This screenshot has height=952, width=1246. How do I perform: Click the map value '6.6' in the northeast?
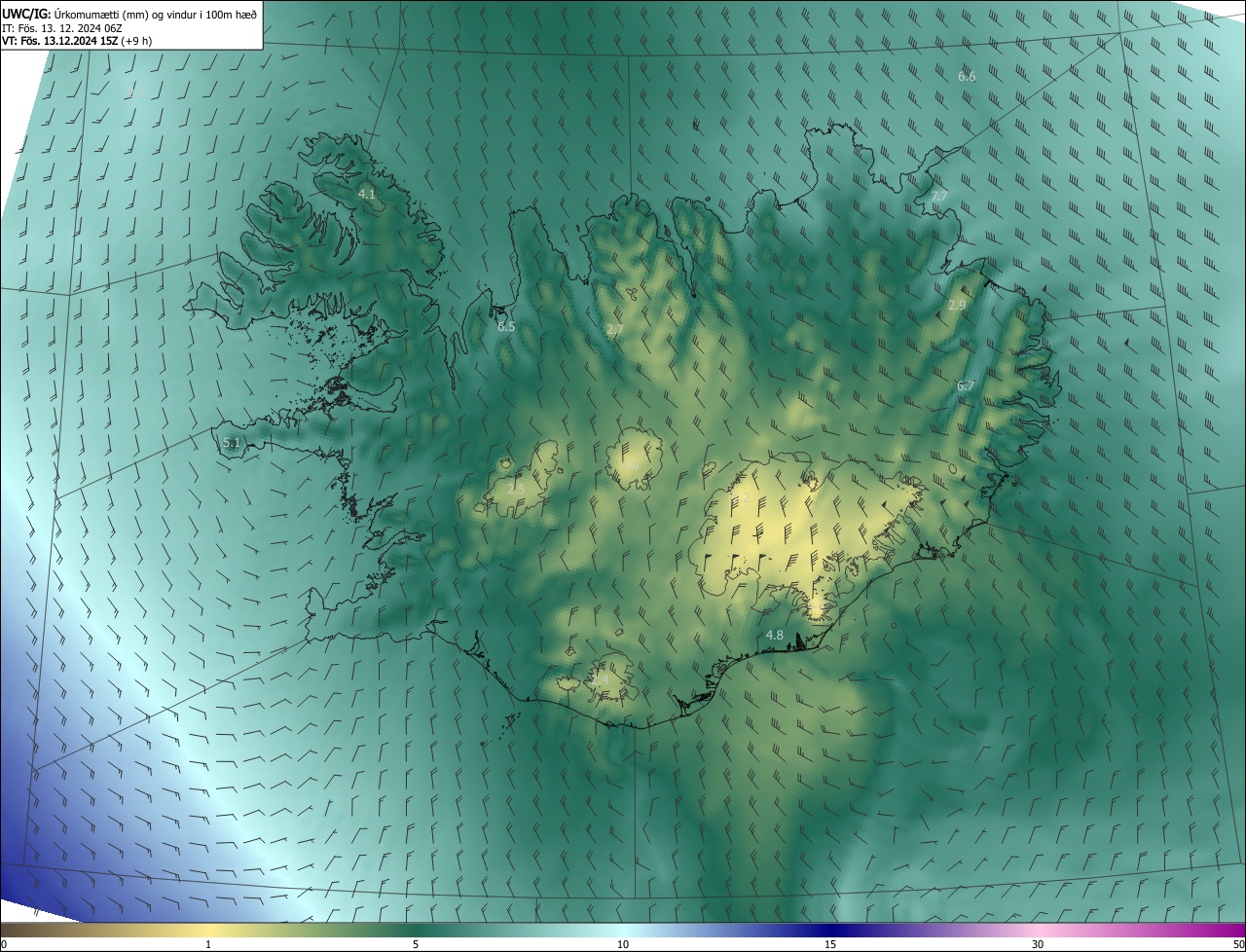click(x=967, y=76)
